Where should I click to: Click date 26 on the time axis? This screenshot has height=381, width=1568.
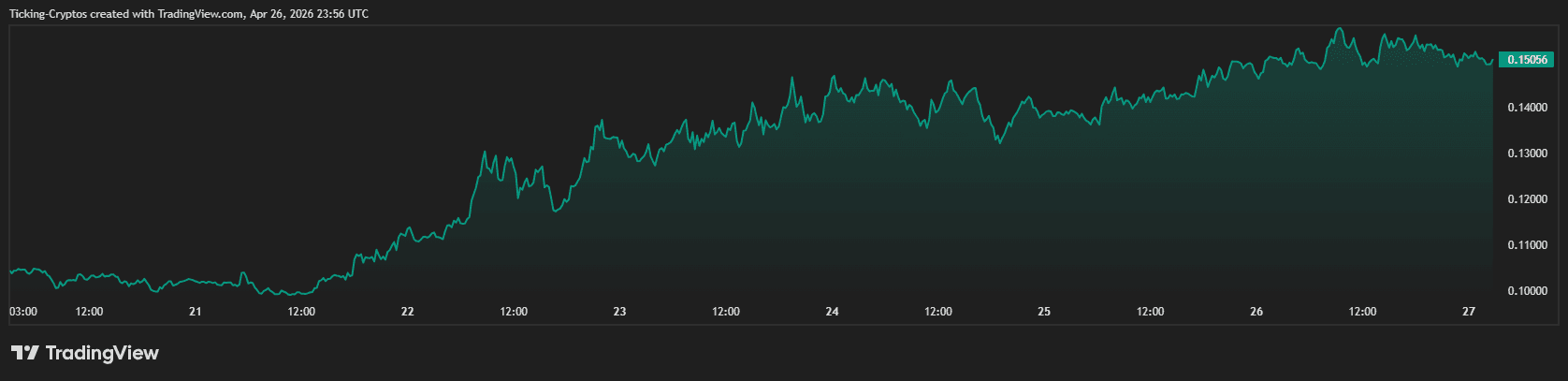[x=1256, y=312]
